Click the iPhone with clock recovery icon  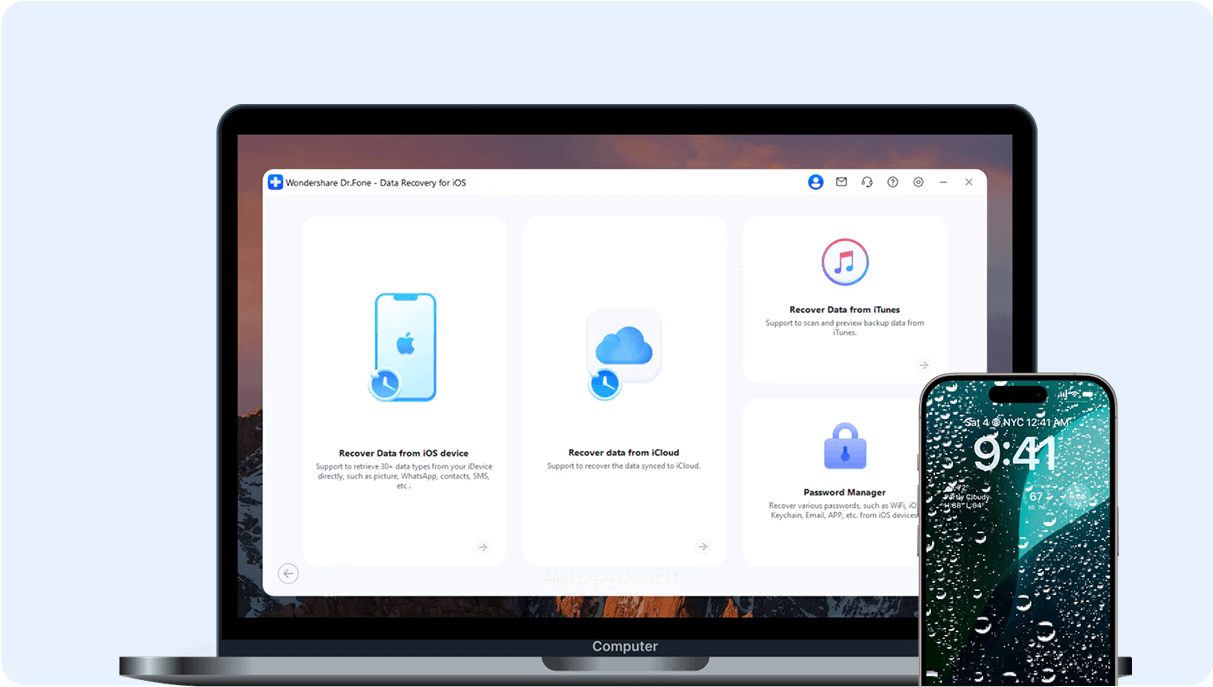click(x=403, y=347)
